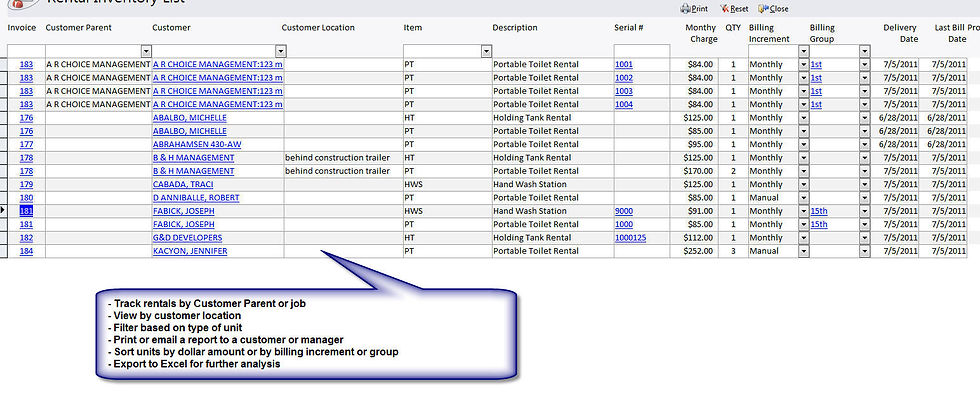Viewport: 980px width, 413px height.
Task: Open serial number 1002 link
Action: tap(624, 78)
